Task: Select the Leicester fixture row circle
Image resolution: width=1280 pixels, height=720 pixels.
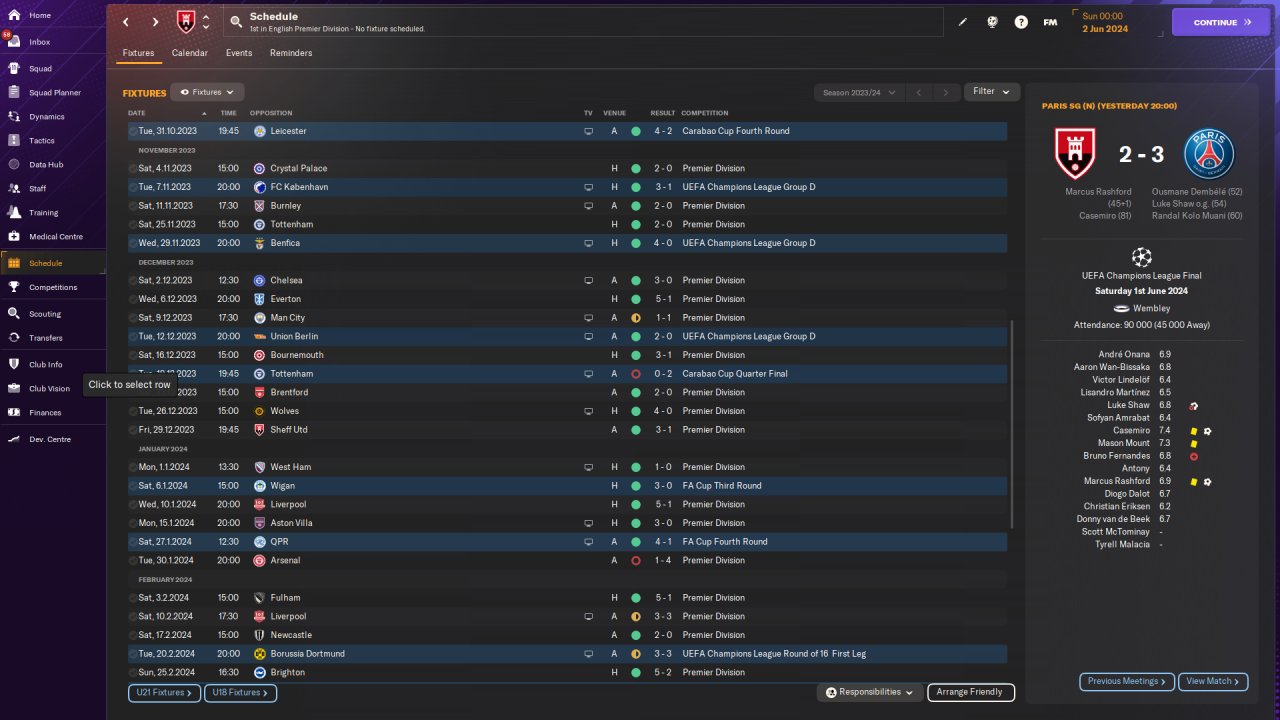Action: (x=133, y=131)
